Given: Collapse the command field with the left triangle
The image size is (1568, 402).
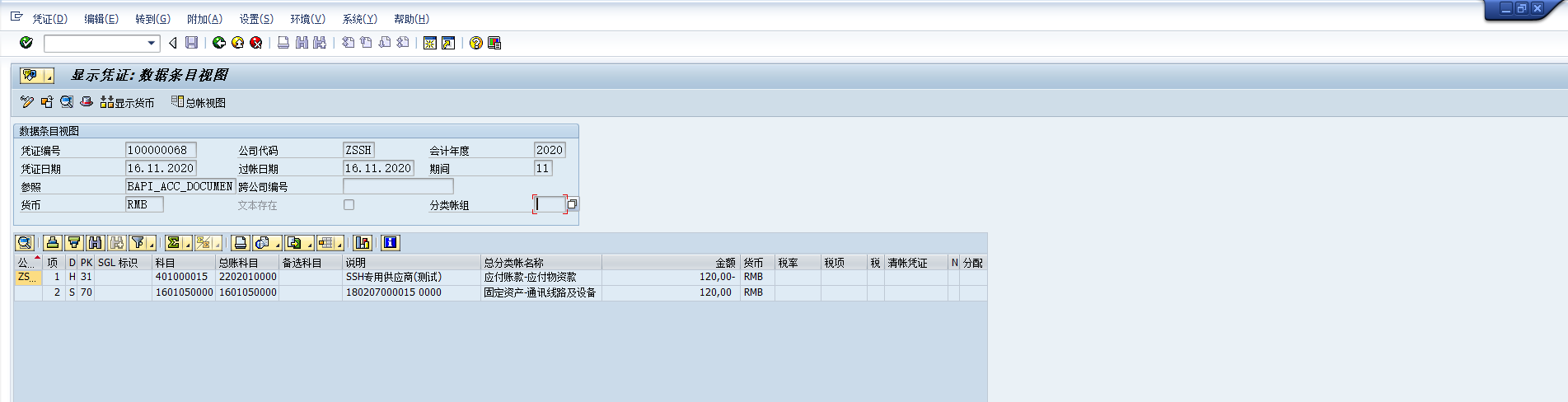Looking at the screenshot, I should click(x=172, y=43).
